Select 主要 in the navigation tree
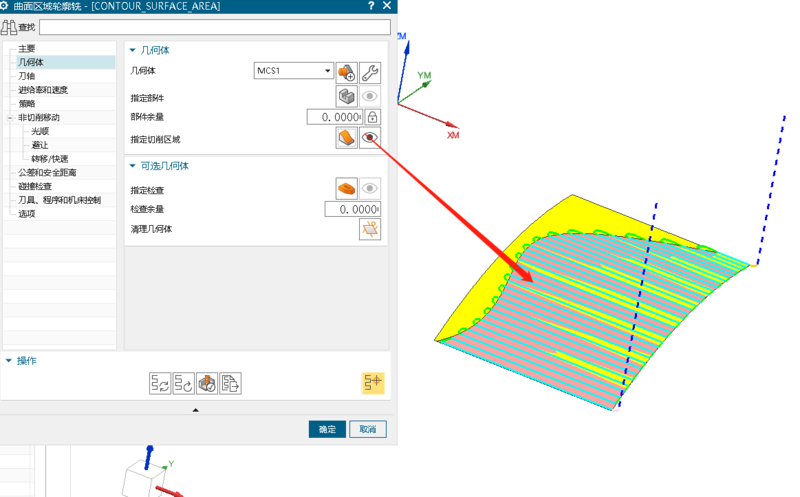 27,48
